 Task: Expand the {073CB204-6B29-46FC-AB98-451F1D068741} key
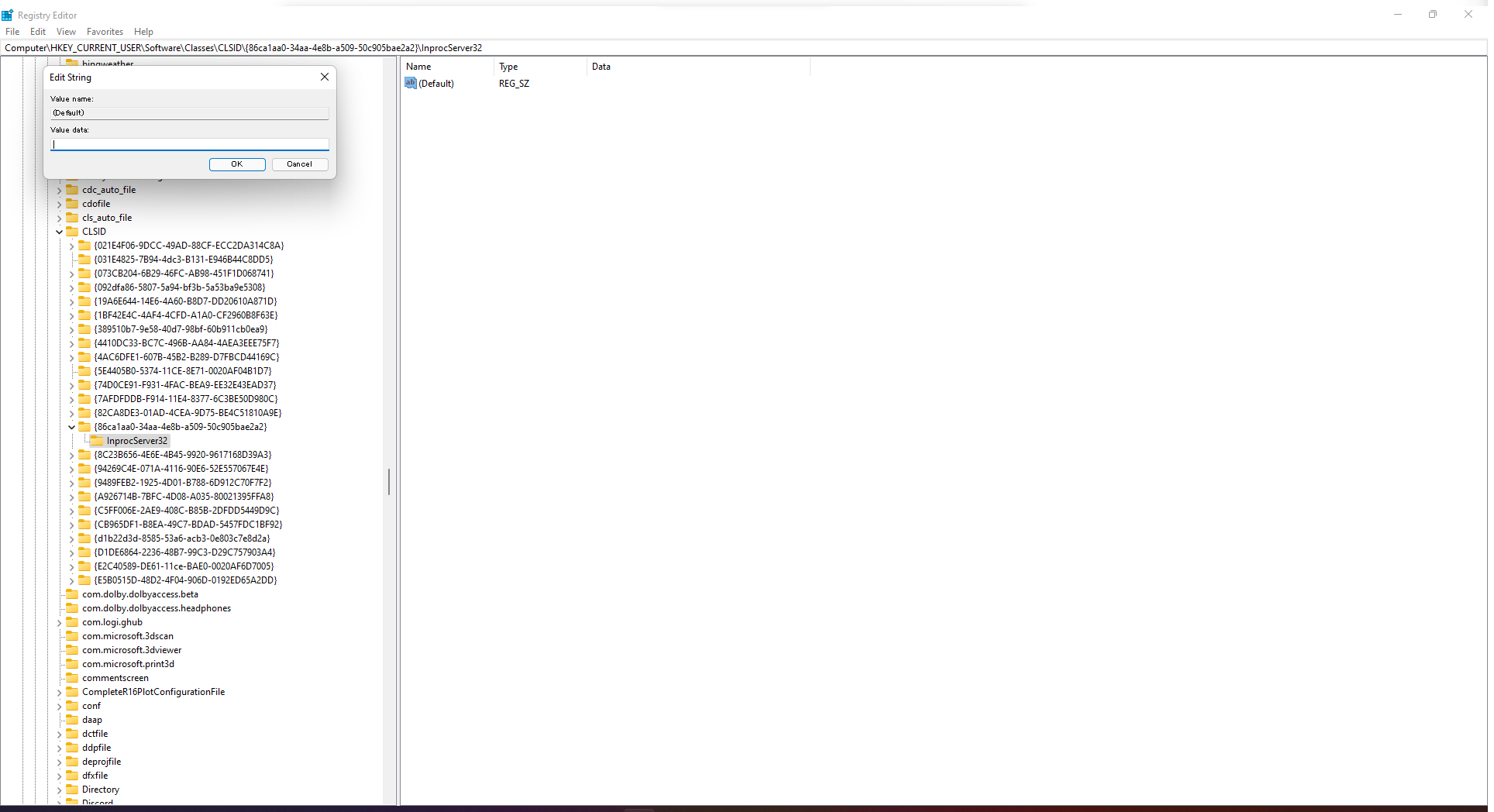71,274
